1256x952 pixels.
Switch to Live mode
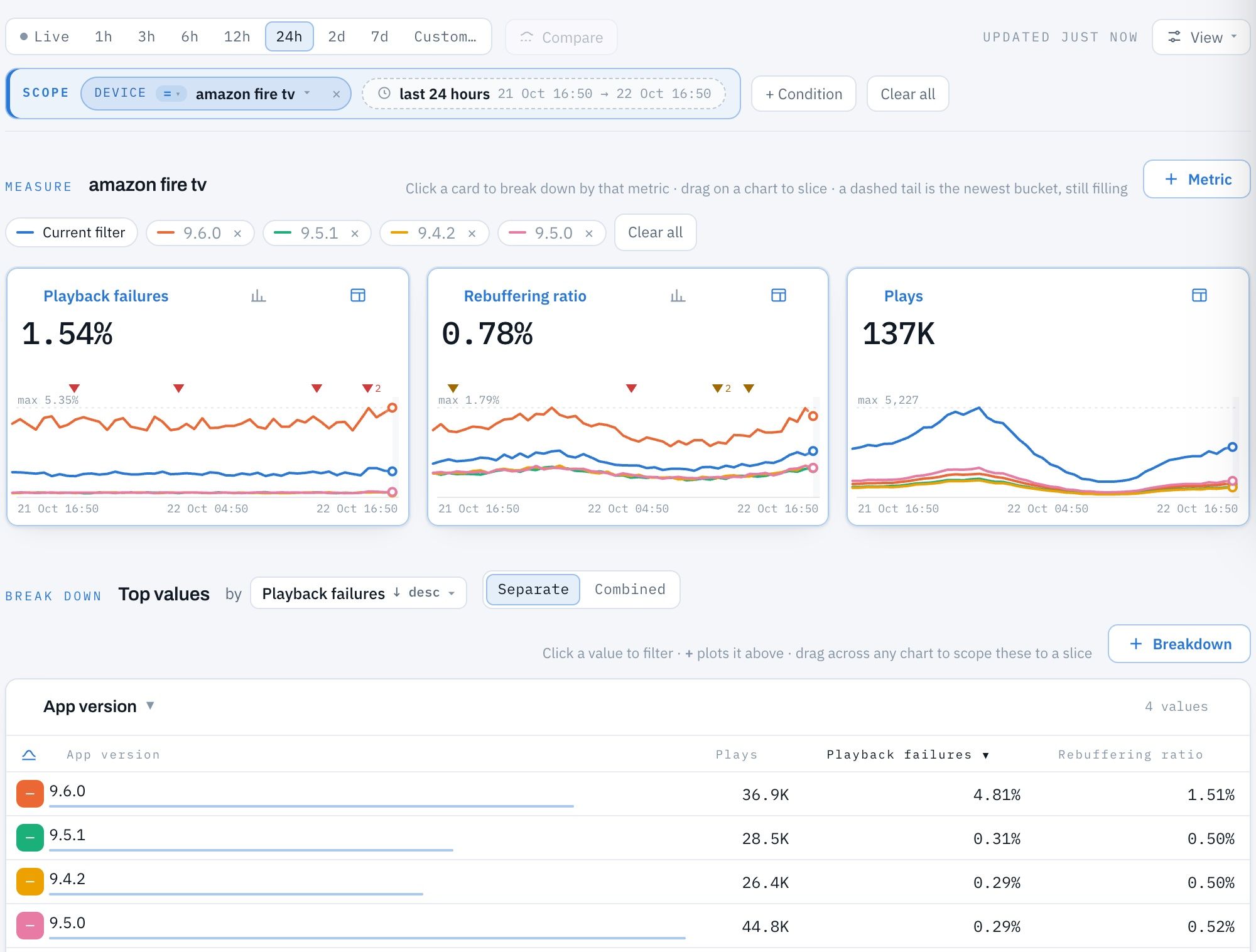45,37
